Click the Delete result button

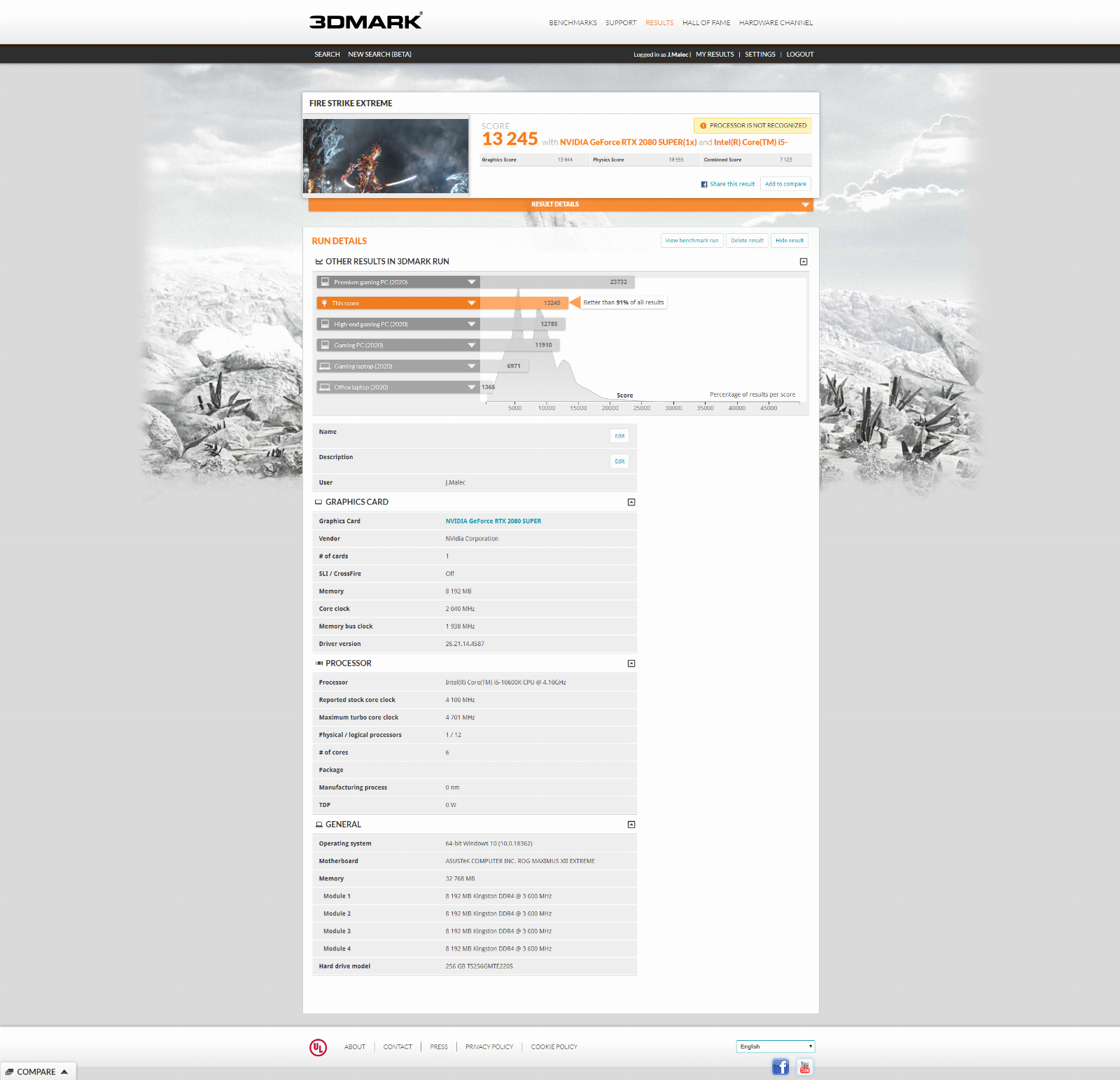click(747, 241)
